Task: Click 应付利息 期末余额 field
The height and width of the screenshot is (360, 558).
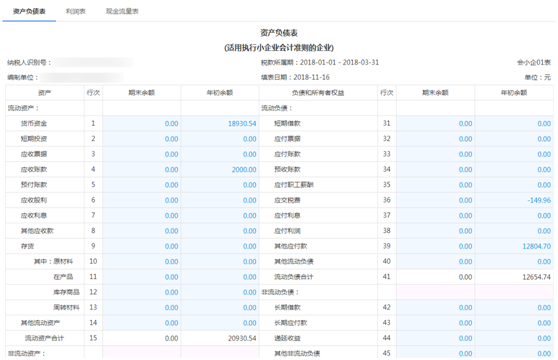Action: click(436, 215)
